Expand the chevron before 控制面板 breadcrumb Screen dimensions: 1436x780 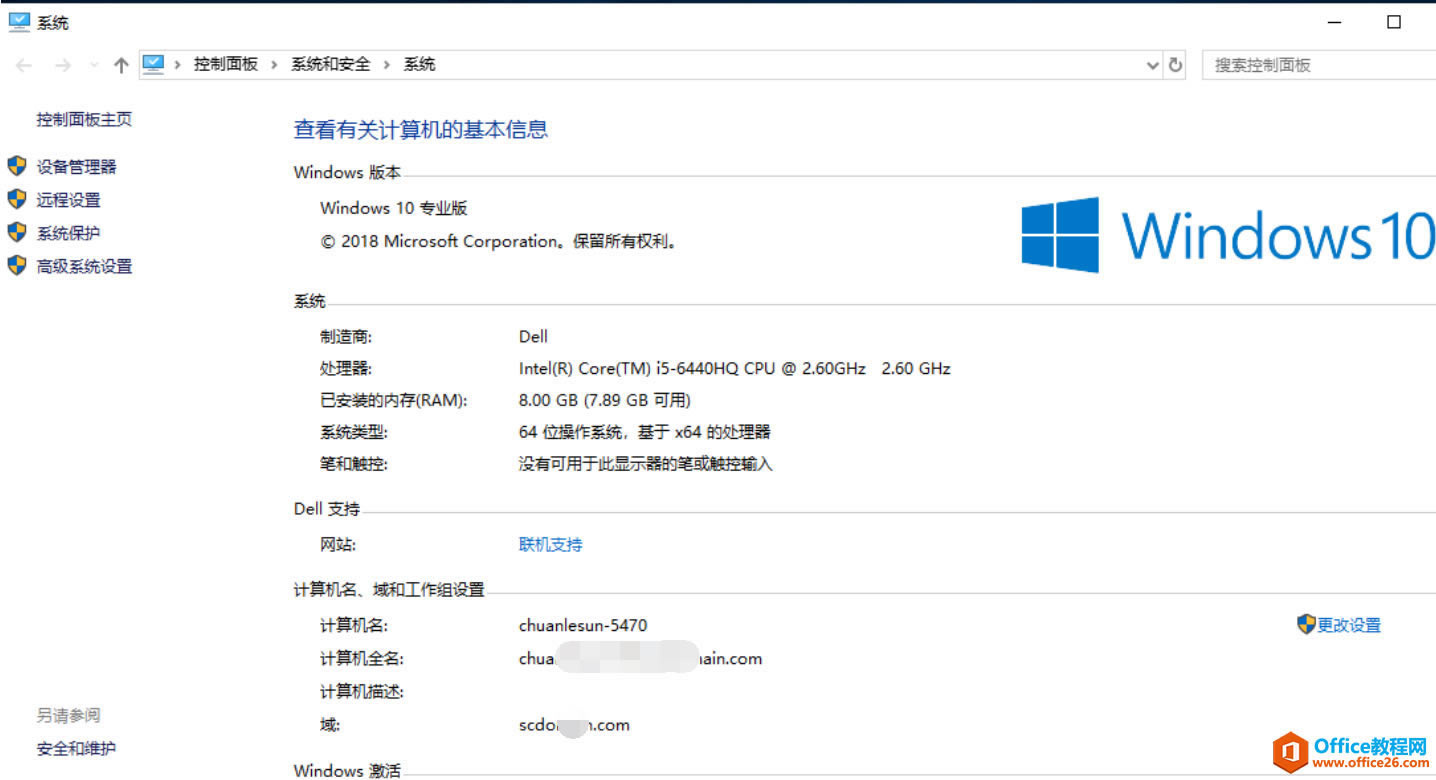[x=177, y=64]
